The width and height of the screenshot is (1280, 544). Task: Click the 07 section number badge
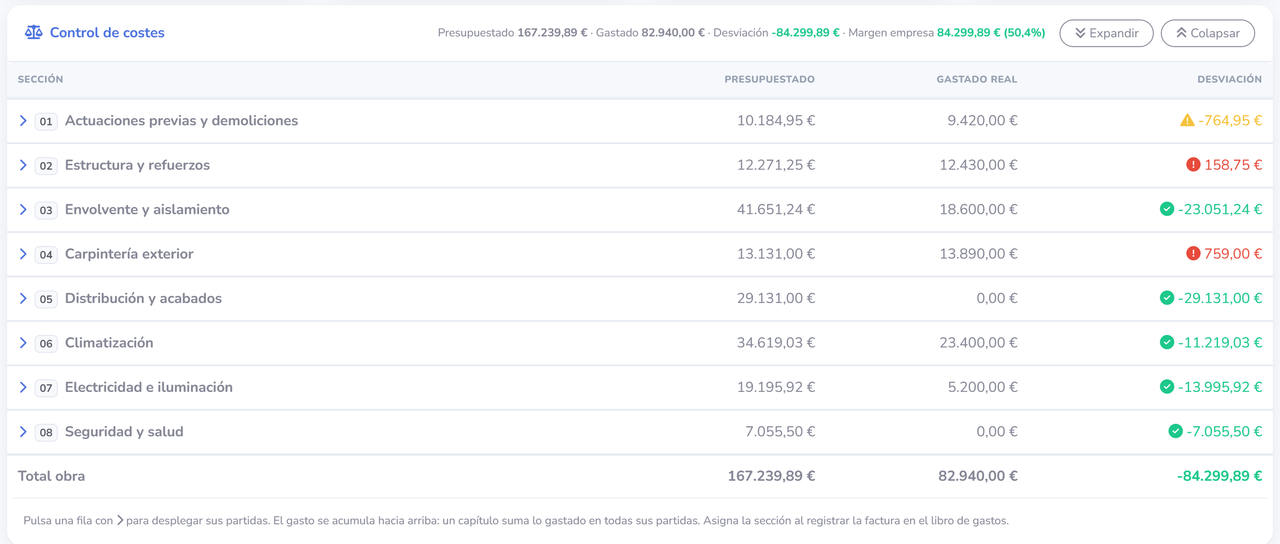pyautogui.click(x=46, y=388)
